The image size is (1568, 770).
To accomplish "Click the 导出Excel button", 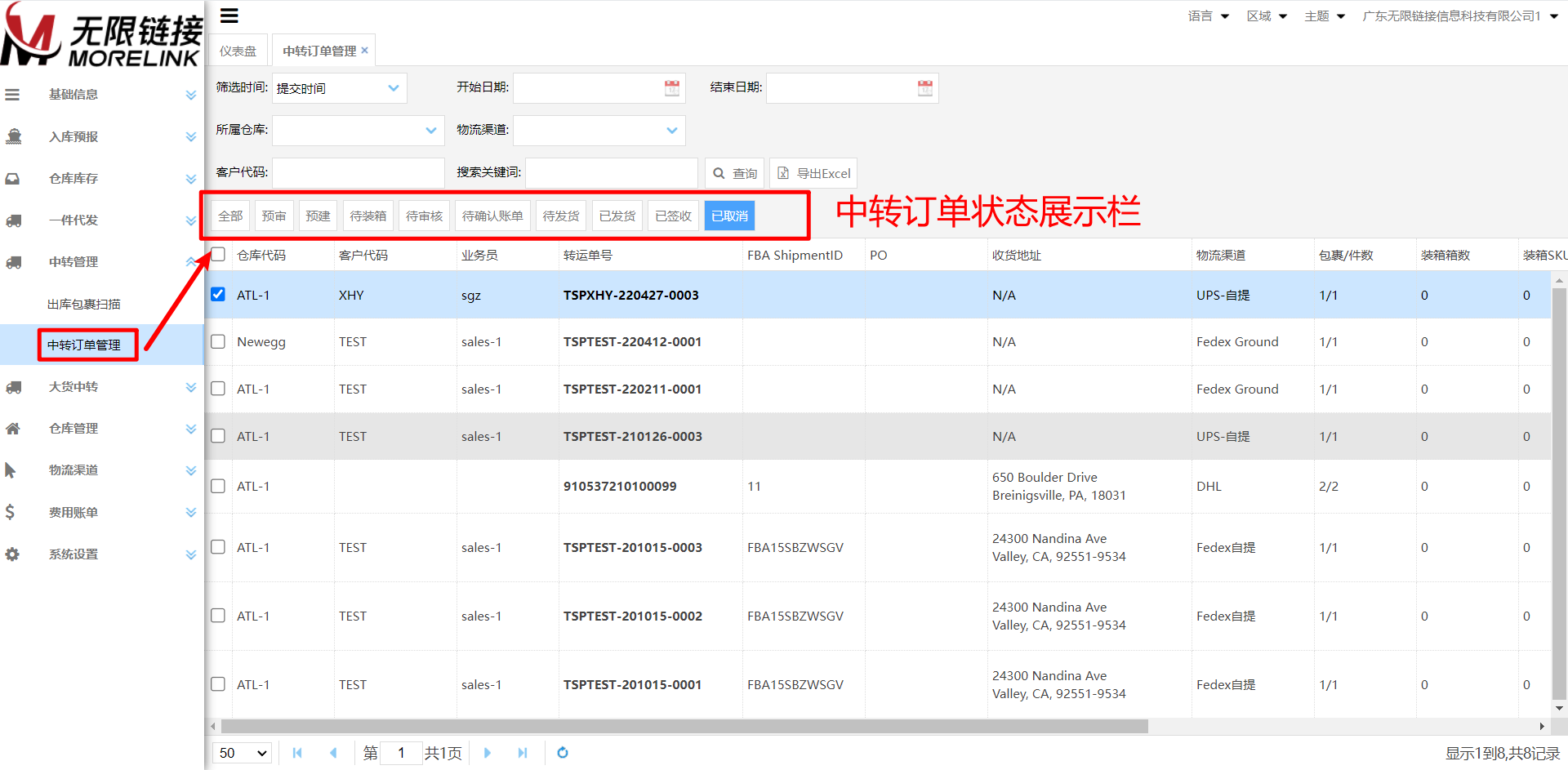I will click(x=813, y=173).
